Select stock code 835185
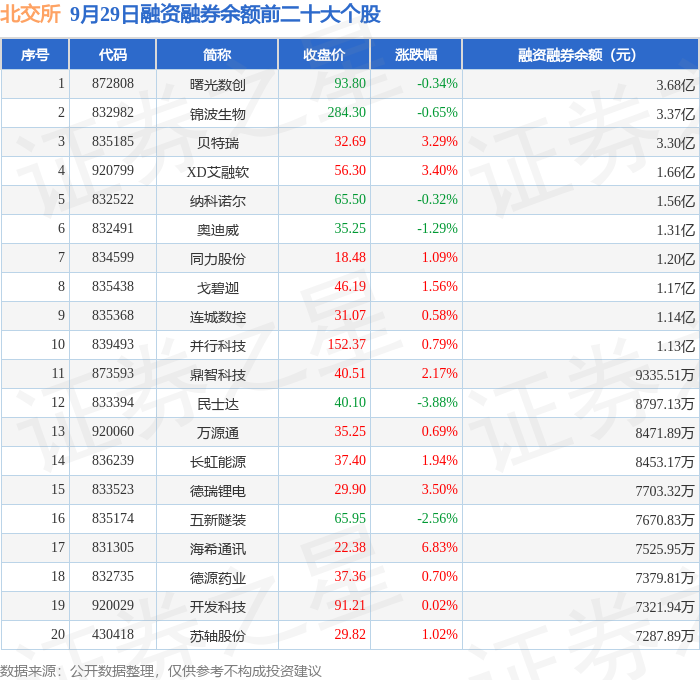The image size is (700, 680). 113,142
